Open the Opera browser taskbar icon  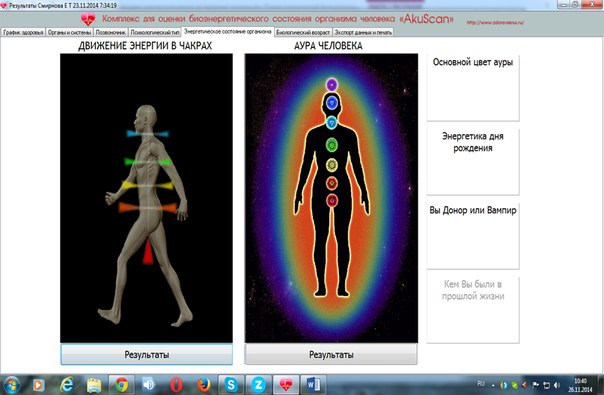click(x=176, y=385)
